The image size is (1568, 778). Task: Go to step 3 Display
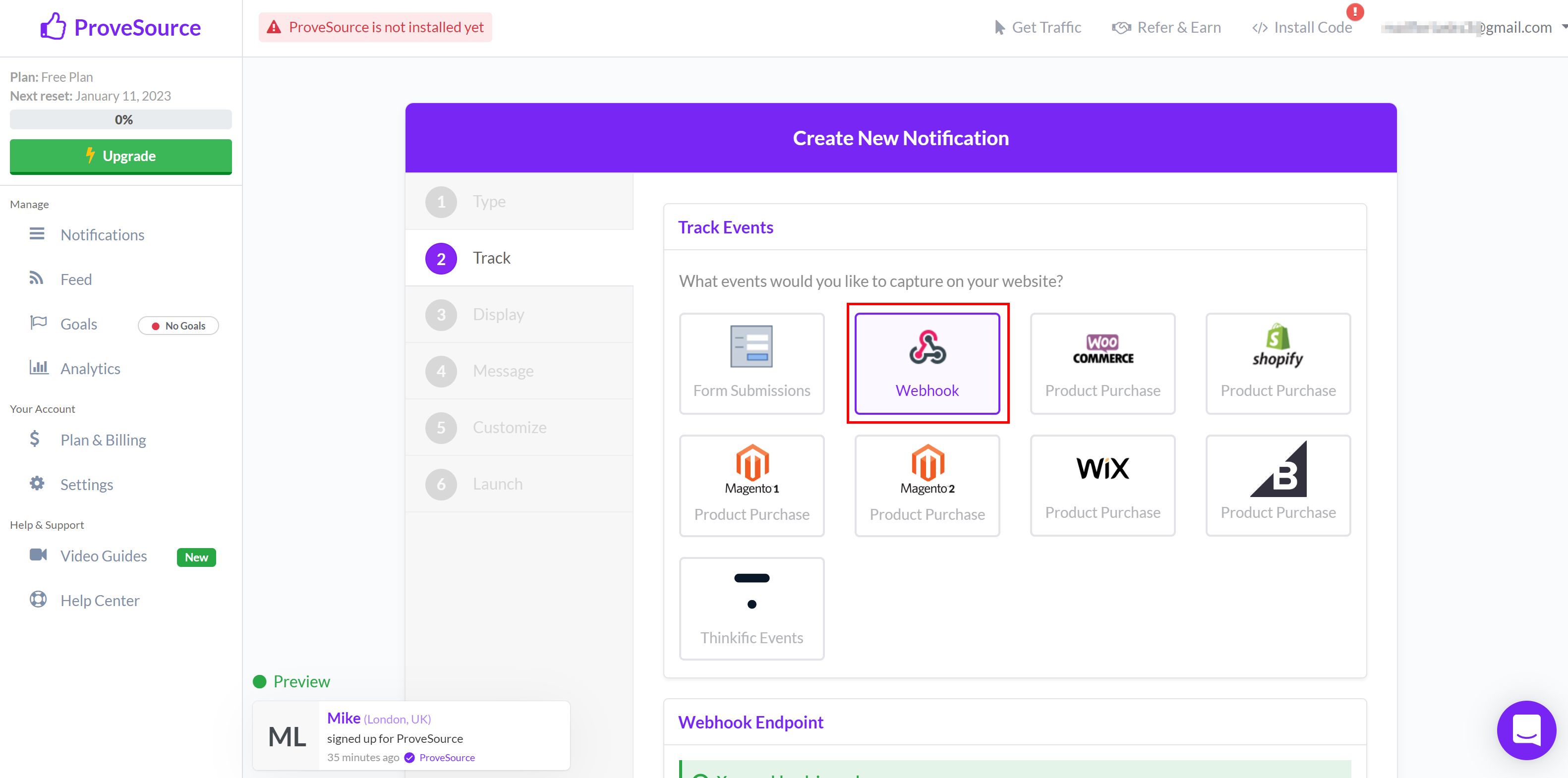pyautogui.click(x=519, y=315)
